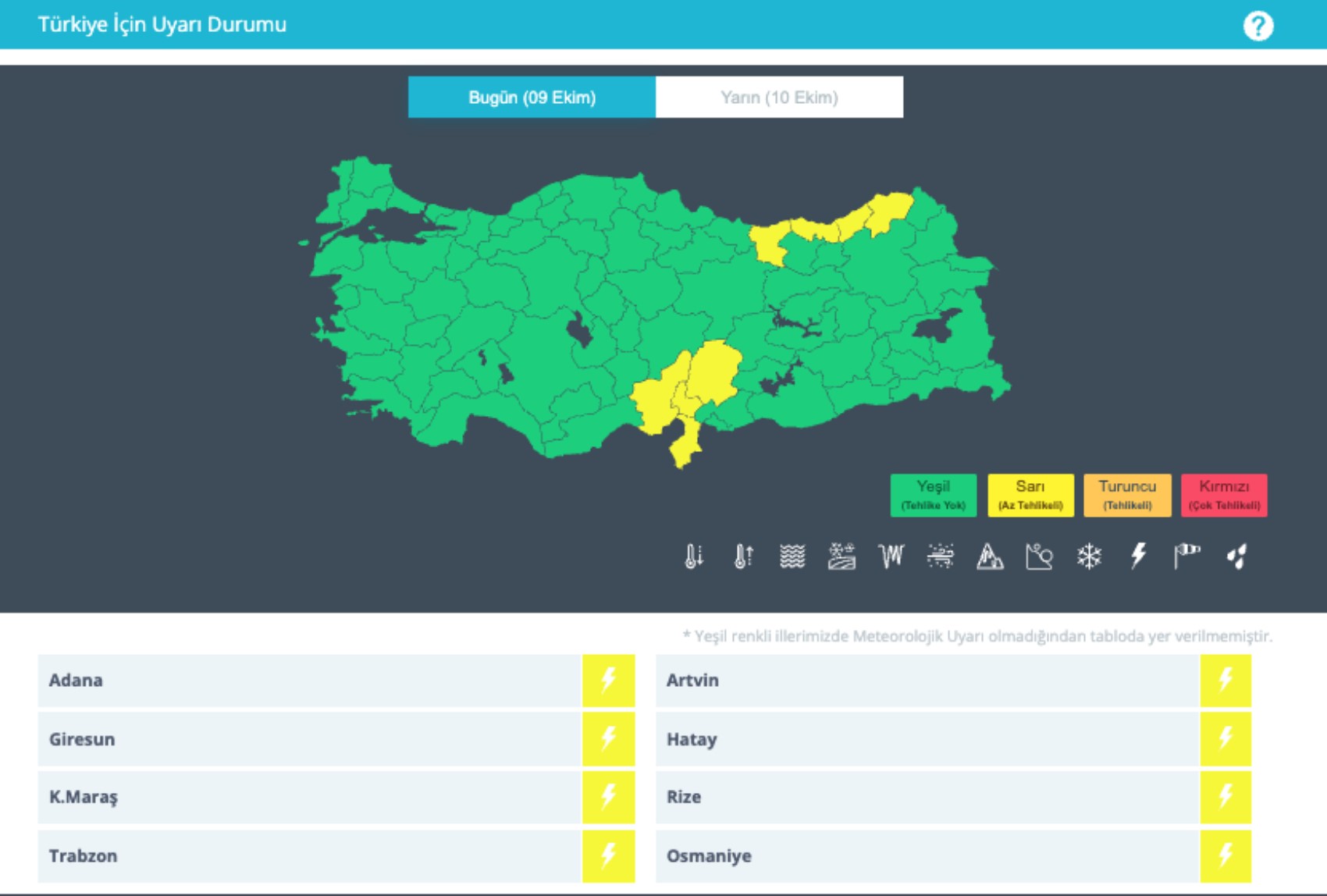The width and height of the screenshot is (1327, 896).
Task: Select the icicle frost warning icon
Action: (891, 556)
